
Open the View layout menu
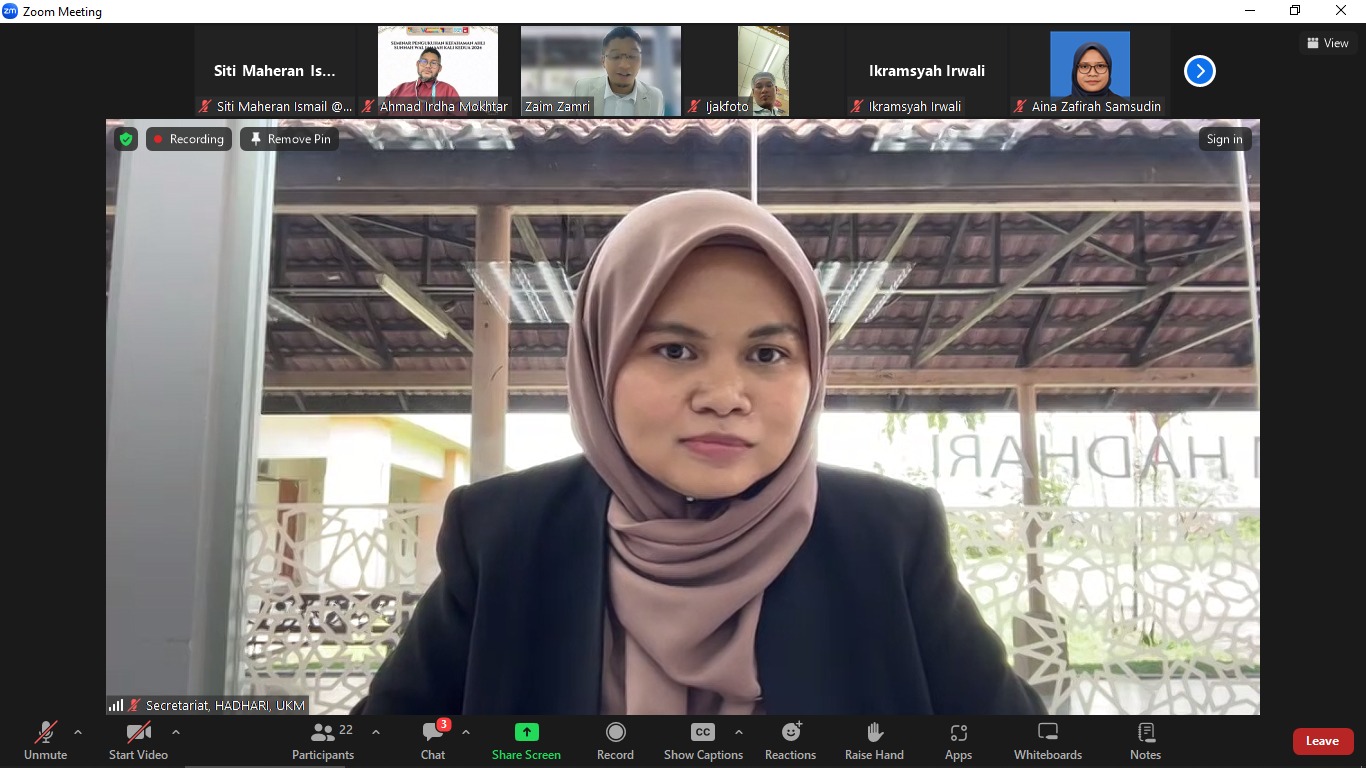[1327, 43]
